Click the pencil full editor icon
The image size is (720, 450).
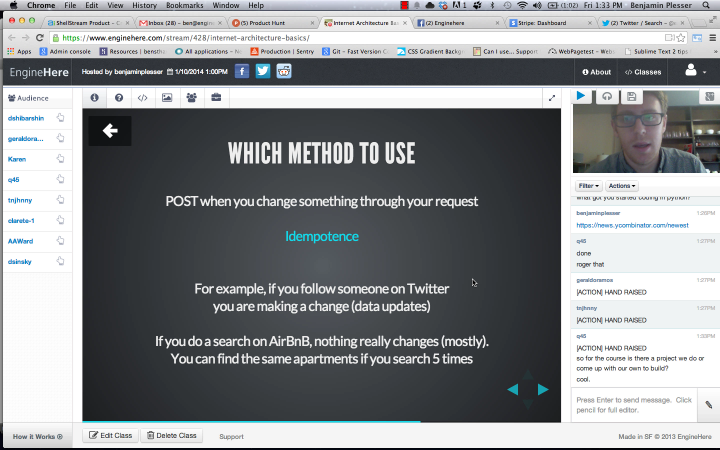pyautogui.click(x=708, y=405)
